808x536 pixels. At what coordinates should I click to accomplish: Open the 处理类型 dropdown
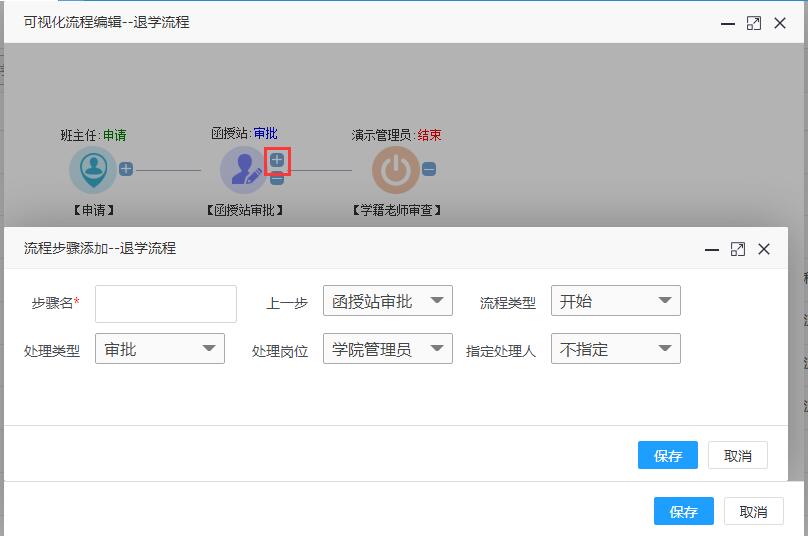pos(159,349)
